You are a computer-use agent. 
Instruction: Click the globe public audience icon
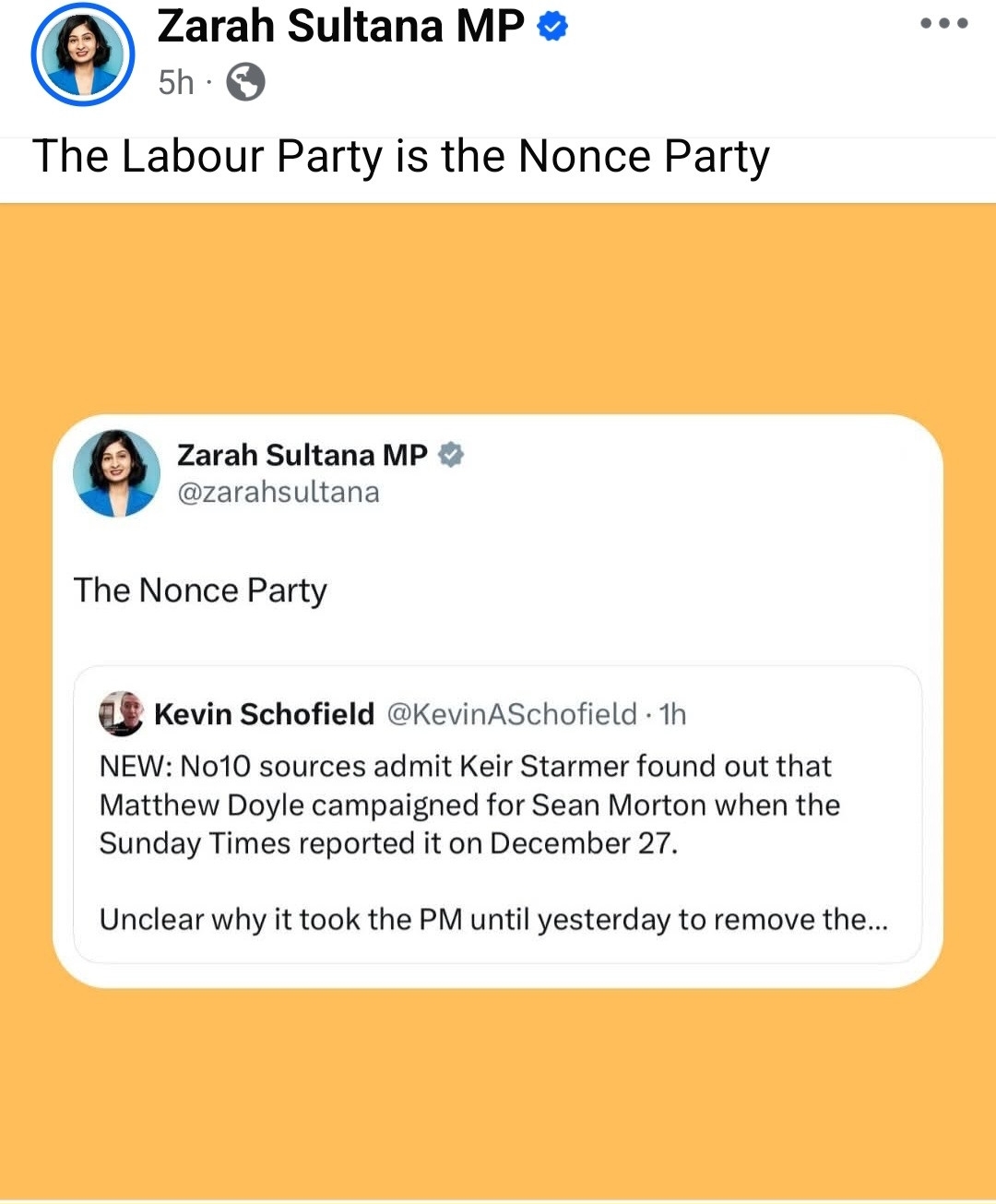pyautogui.click(x=245, y=82)
